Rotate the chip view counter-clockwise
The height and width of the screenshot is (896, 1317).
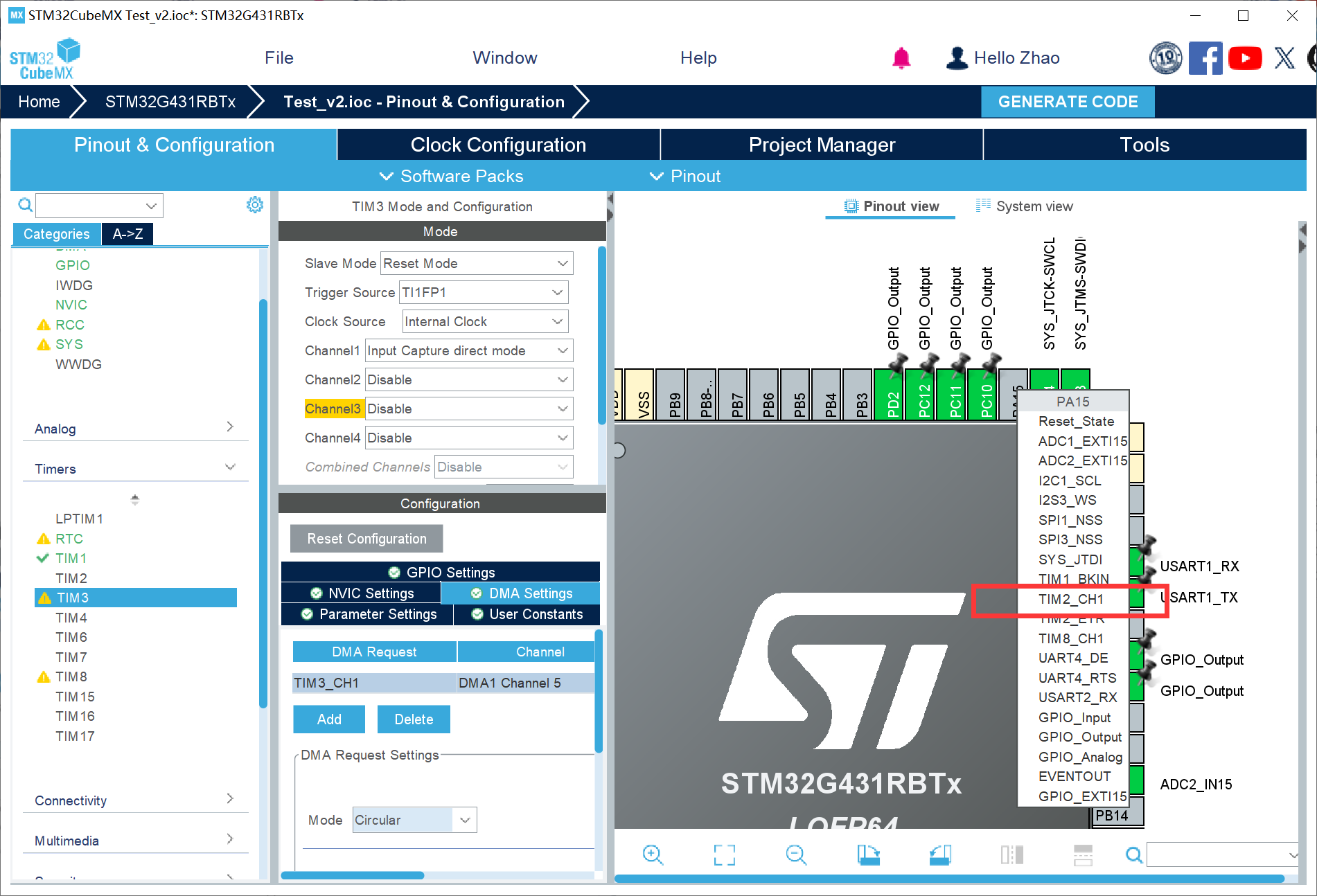[940, 854]
